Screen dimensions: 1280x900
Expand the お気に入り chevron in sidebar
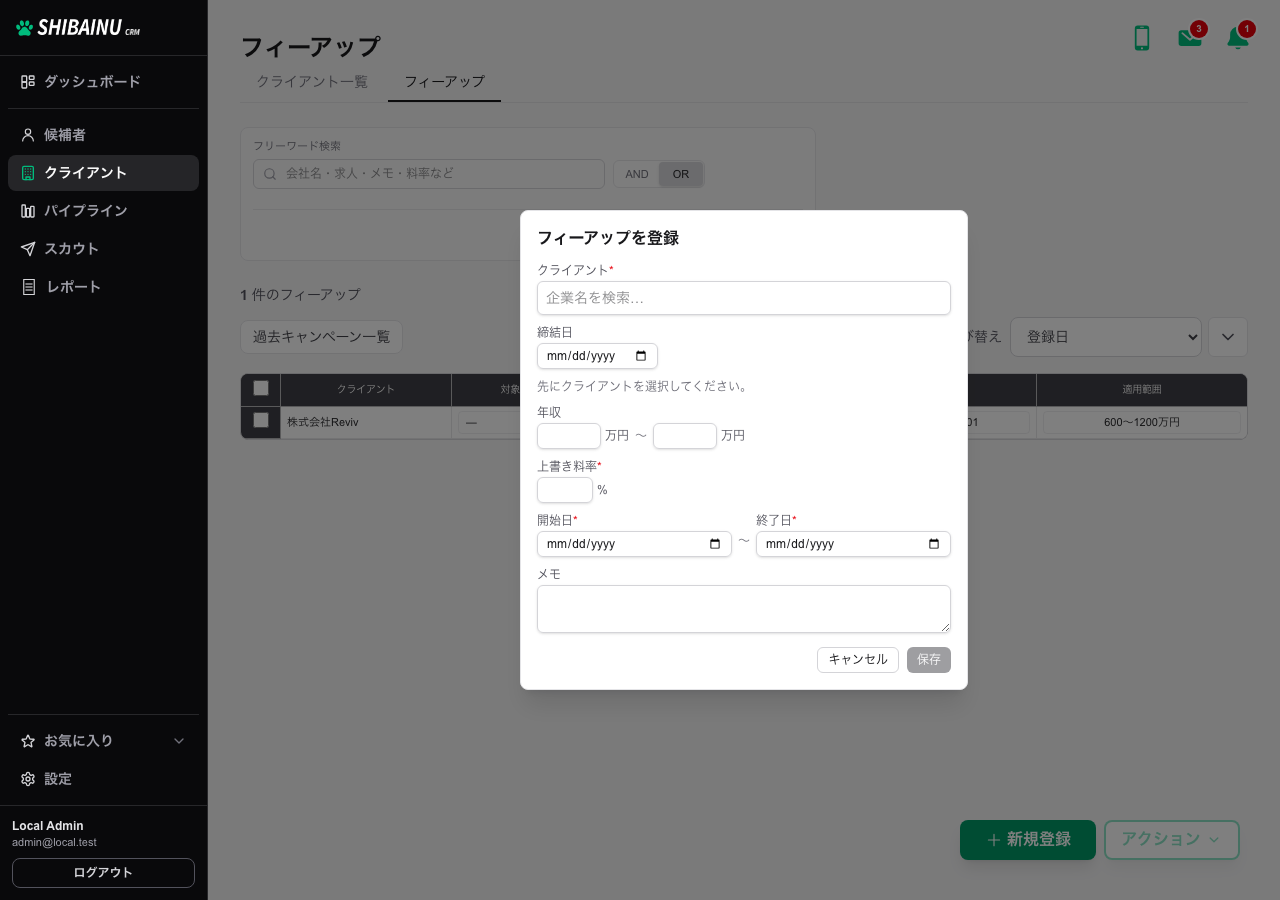[x=179, y=741]
